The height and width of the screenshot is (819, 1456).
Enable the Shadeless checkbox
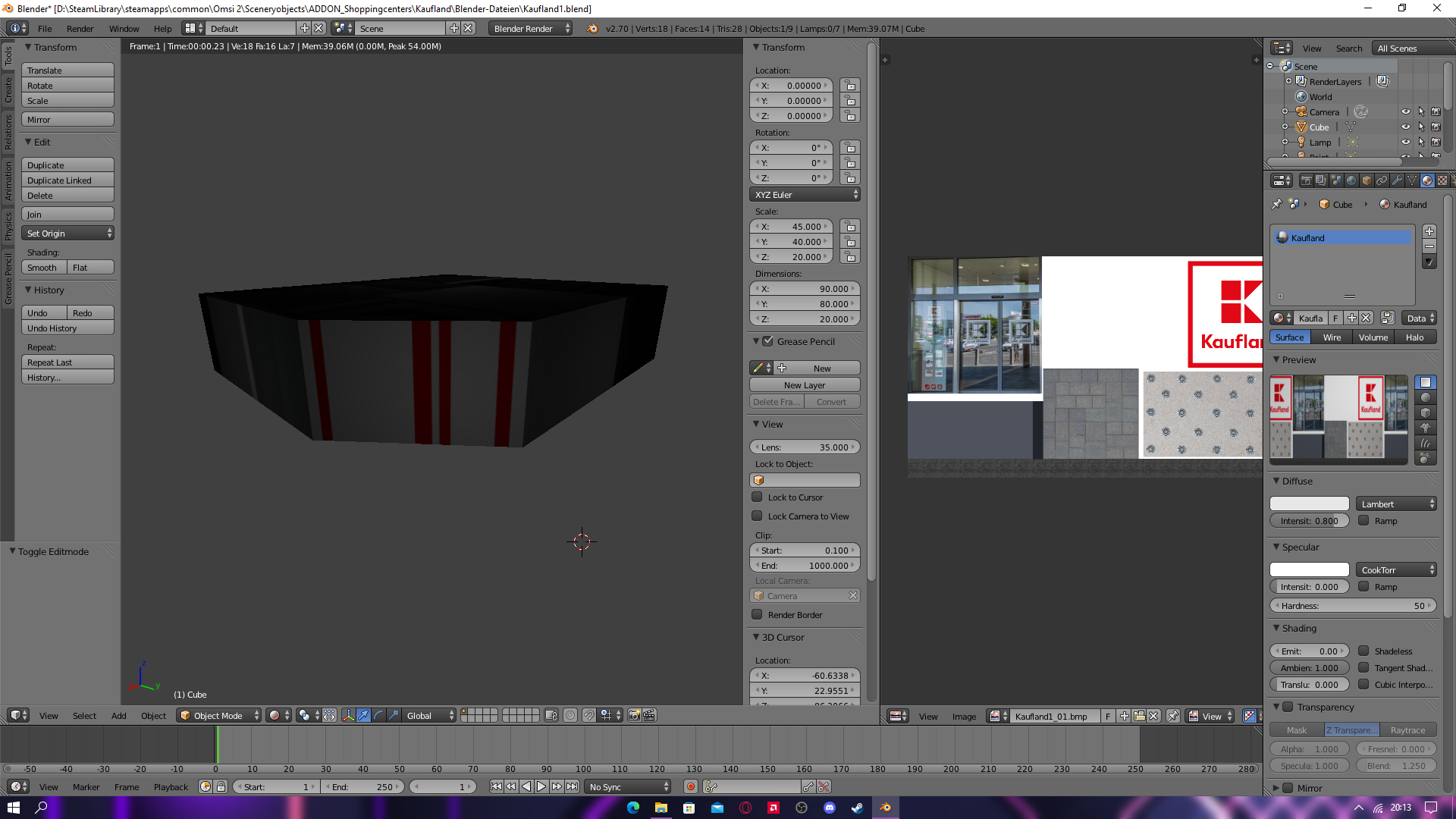pos(1363,651)
